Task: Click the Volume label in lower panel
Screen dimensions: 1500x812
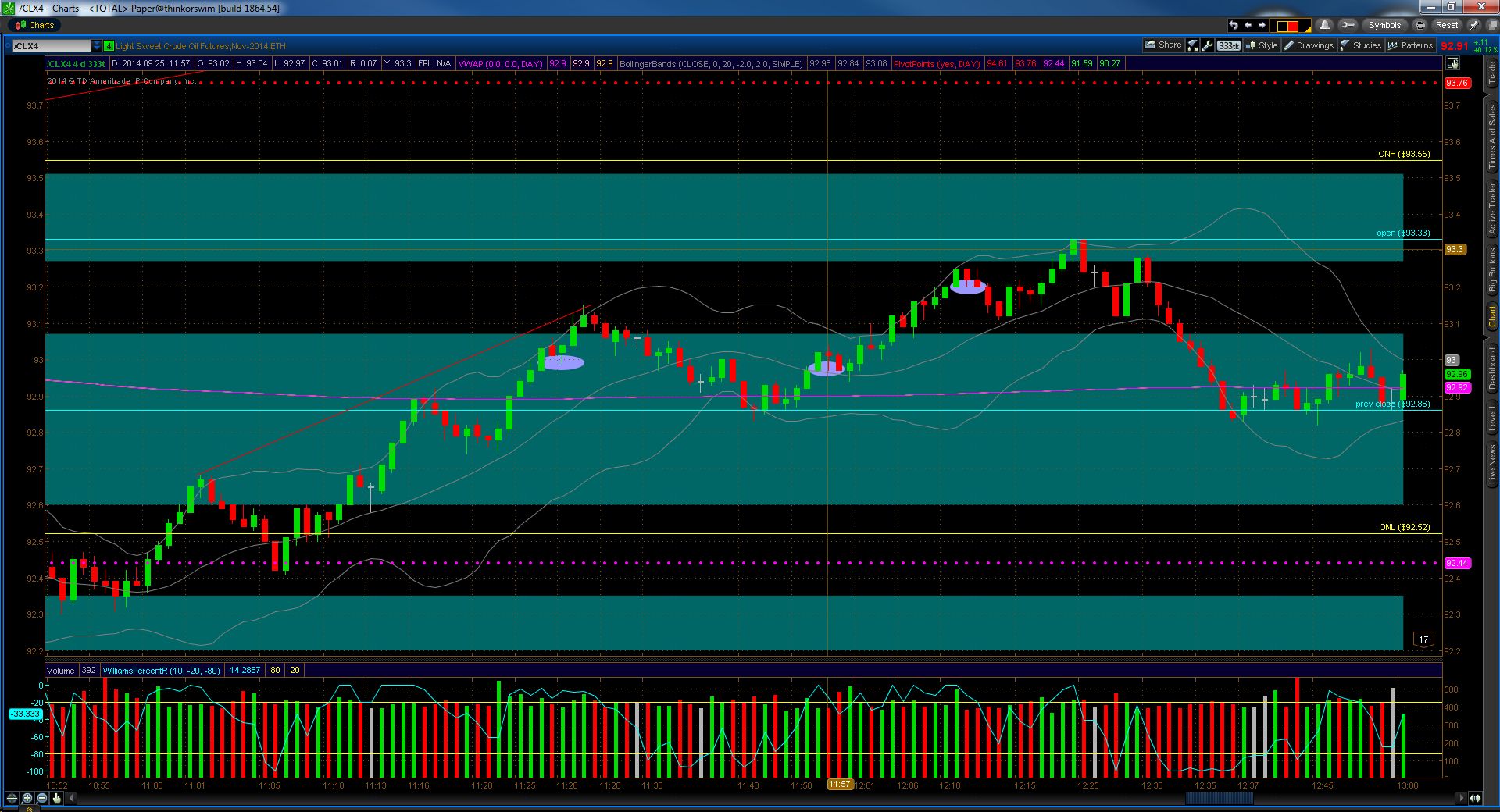Action: 60,670
